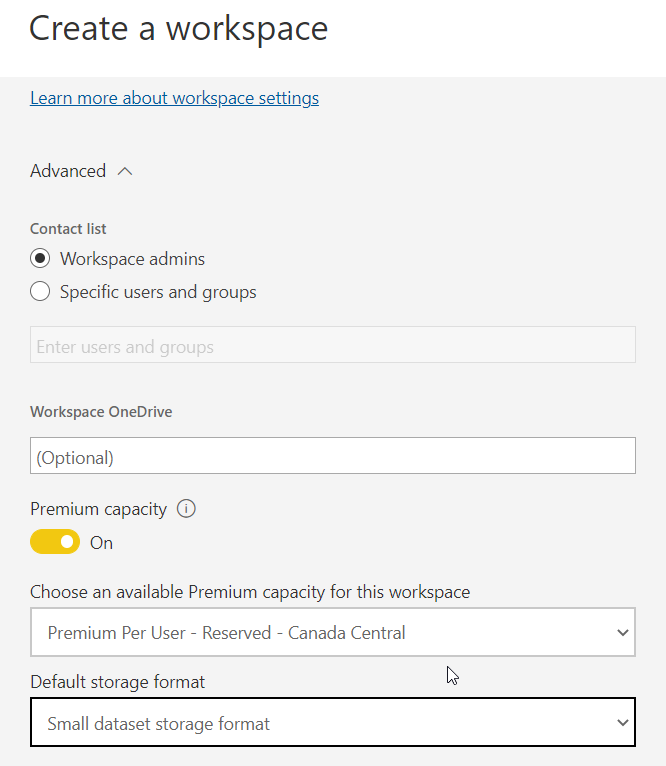Screen dimensions: 666x766
Task: Click the chevron on the Premium capacity dropdown
Action: click(x=623, y=633)
